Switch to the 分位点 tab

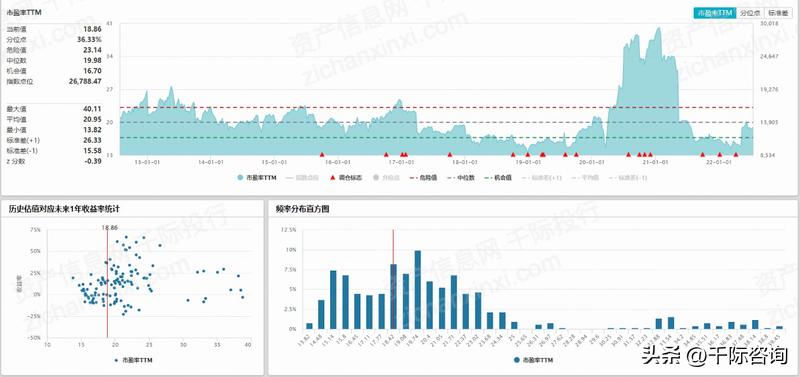pos(750,13)
